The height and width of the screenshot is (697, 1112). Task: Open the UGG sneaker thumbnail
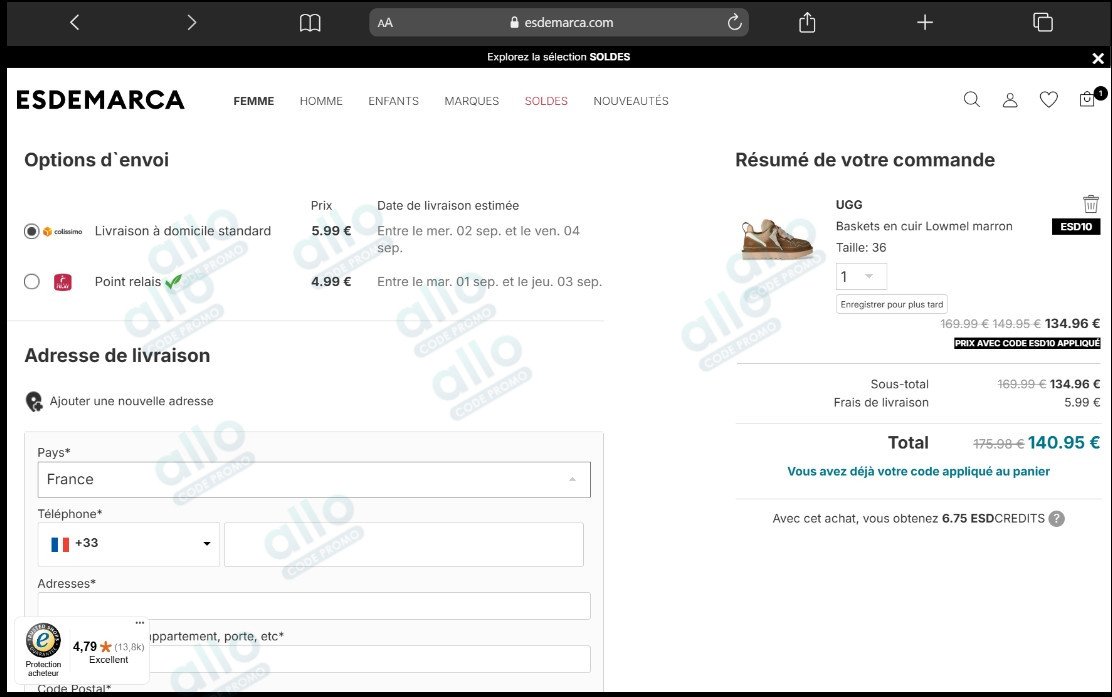coord(778,240)
